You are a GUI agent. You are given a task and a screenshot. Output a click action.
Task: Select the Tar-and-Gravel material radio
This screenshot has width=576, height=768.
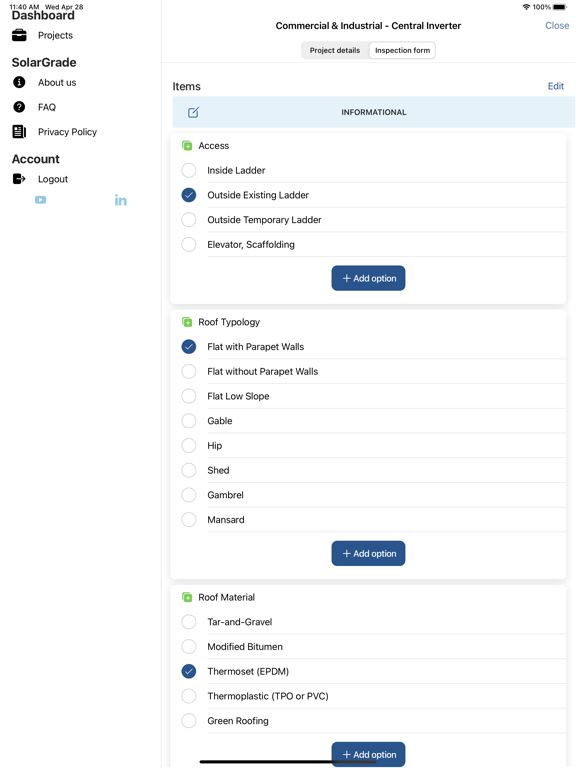[x=189, y=622]
